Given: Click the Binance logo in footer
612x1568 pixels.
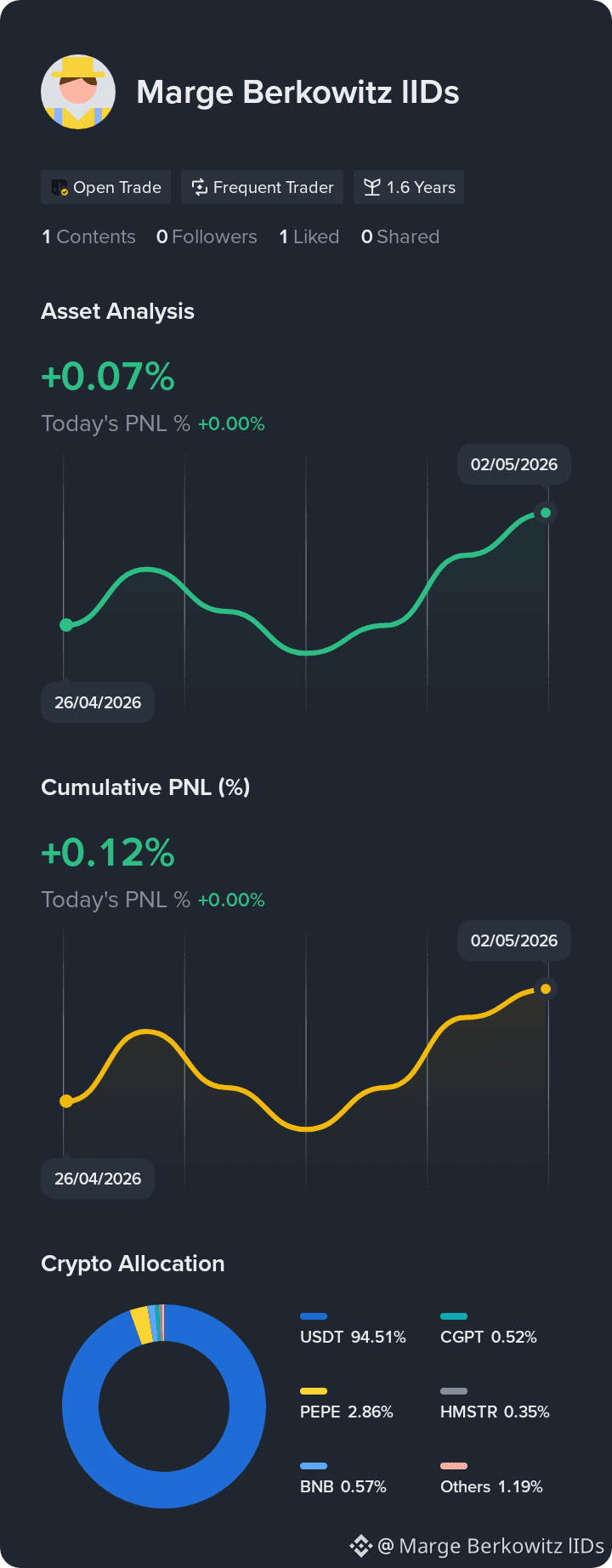Looking at the screenshot, I should [361, 1545].
